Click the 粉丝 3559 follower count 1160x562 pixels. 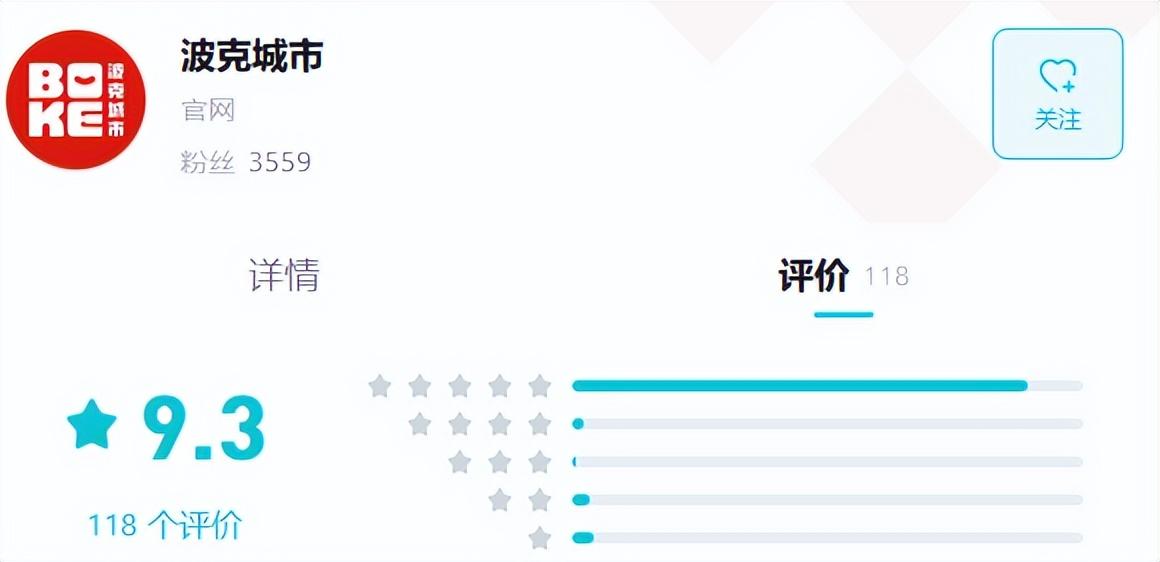pyautogui.click(x=246, y=162)
